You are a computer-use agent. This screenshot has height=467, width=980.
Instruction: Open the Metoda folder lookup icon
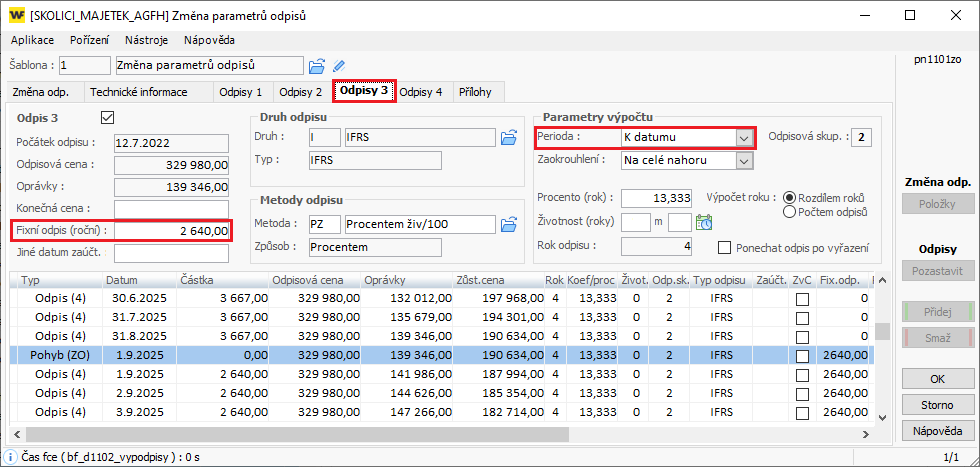508,223
